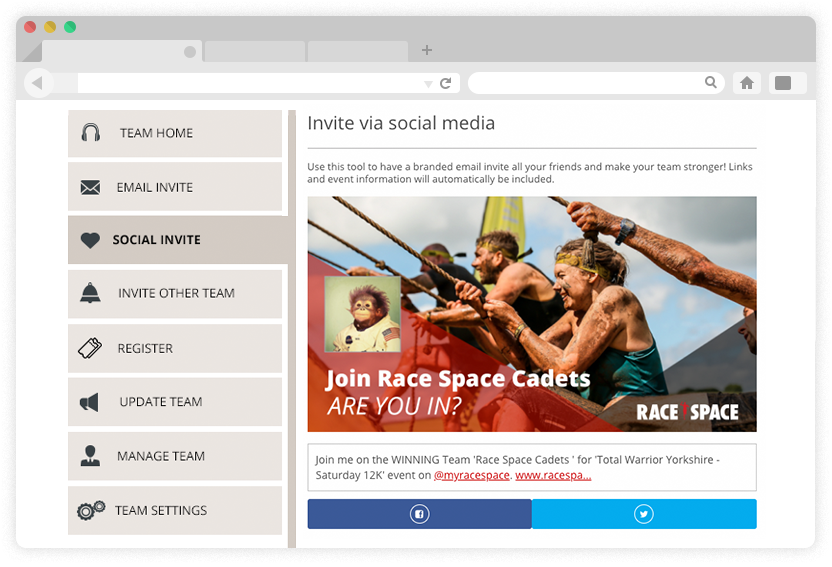832x567 pixels.
Task: Open Team Settings
Action: 175,511
